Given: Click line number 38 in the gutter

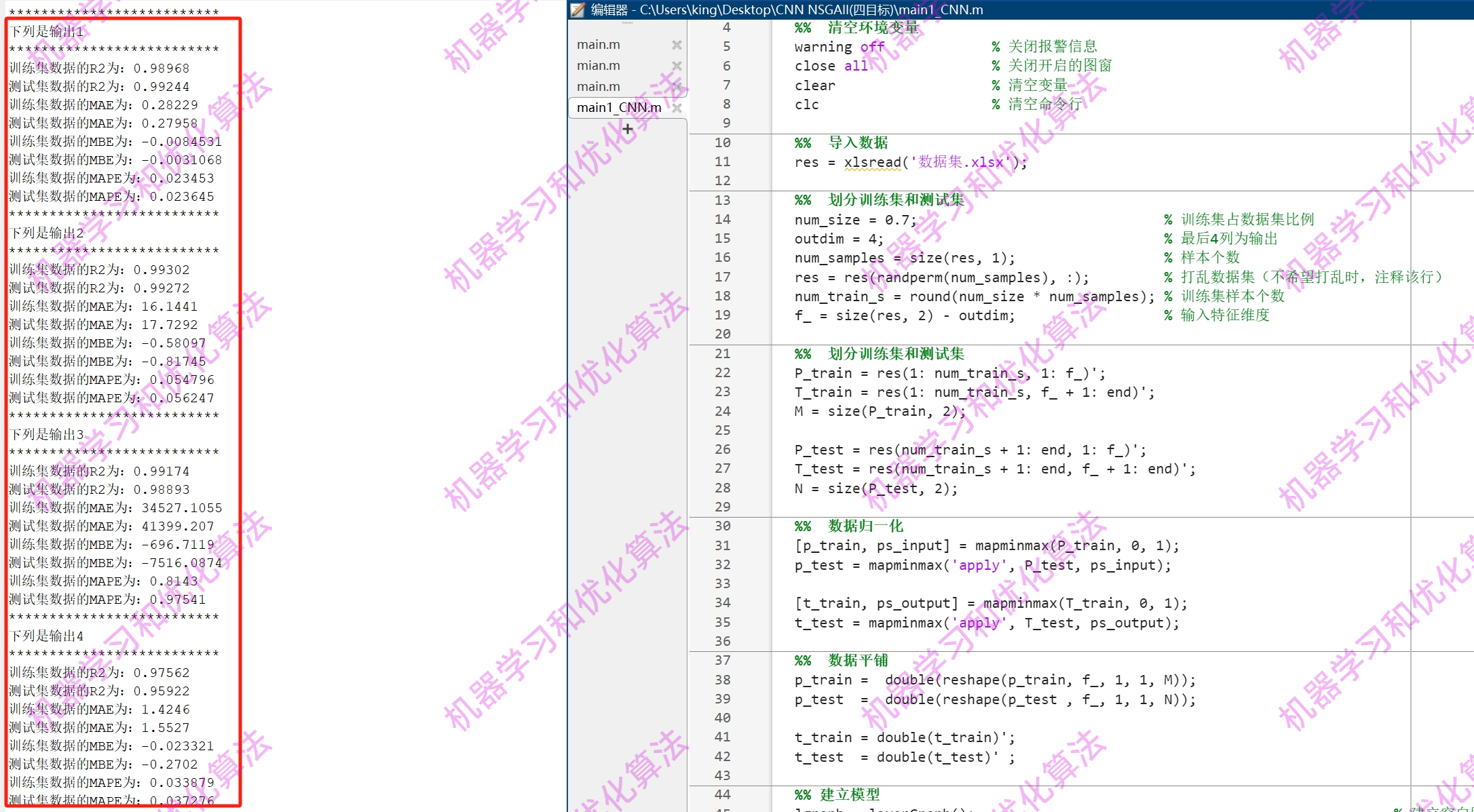Looking at the screenshot, I should coord(723,680).
